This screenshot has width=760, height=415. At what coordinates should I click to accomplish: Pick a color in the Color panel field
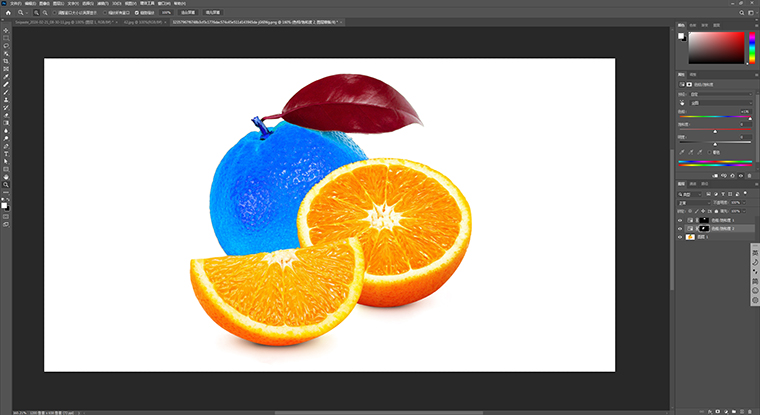click(718, 47)
